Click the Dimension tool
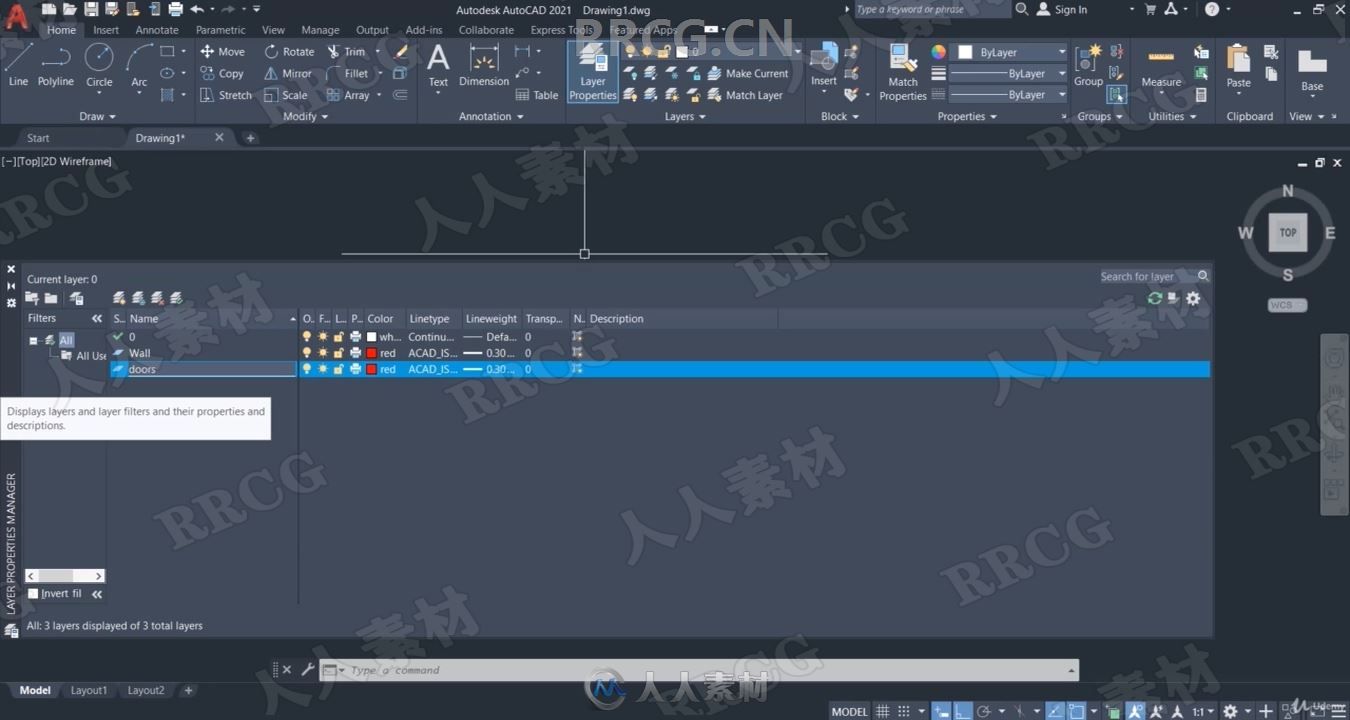The image size is (1350, 720). 484,66
